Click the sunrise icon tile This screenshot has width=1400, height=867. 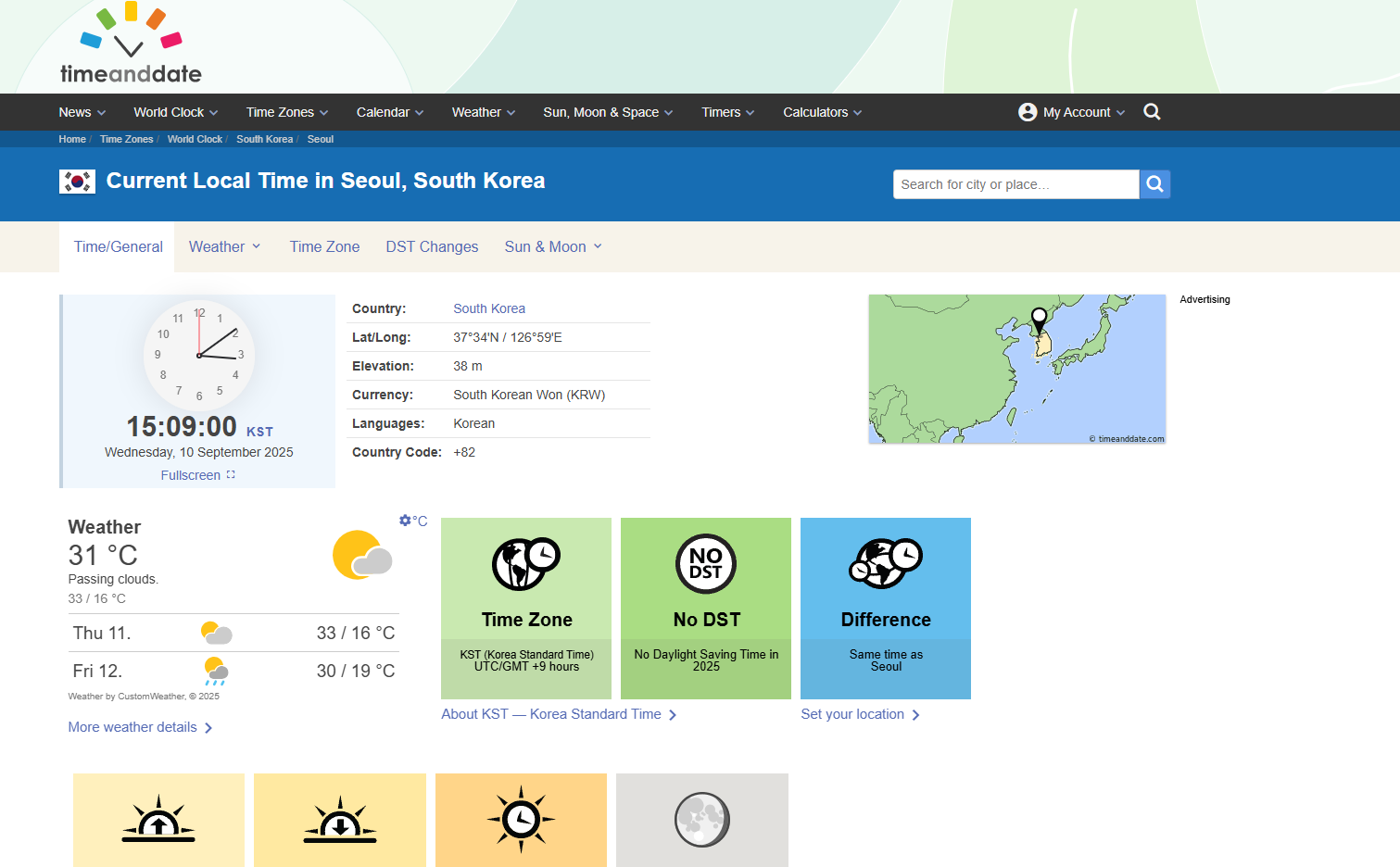(158, 820)
